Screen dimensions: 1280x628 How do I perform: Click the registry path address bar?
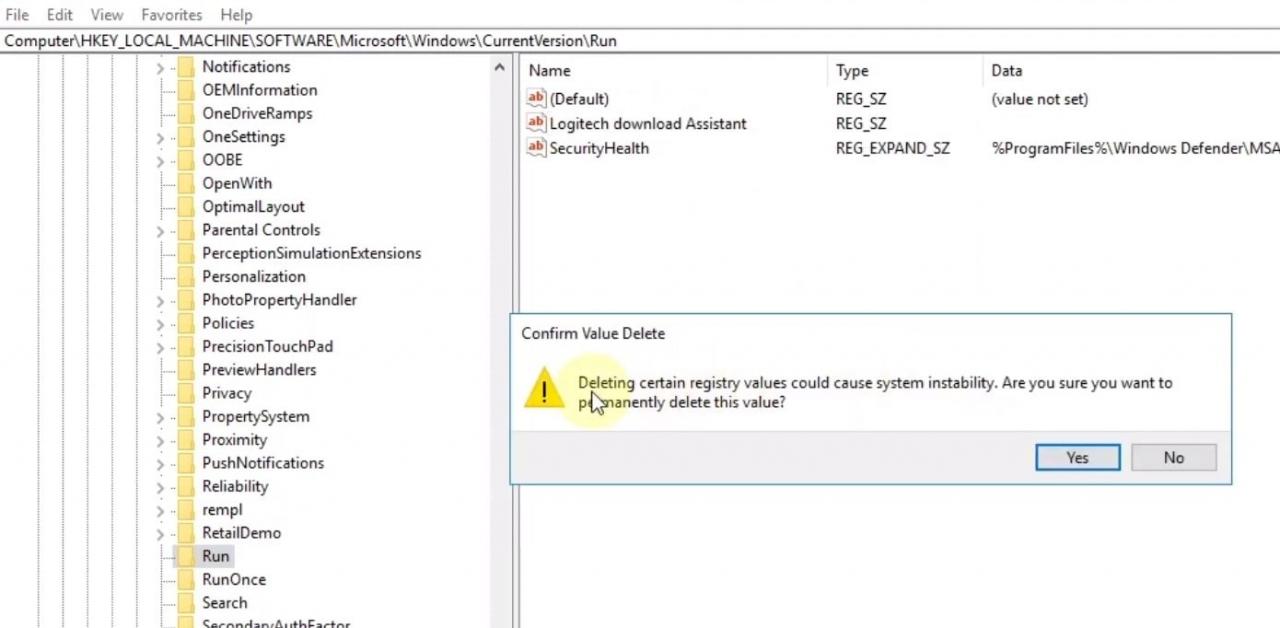tap(640, 41)
